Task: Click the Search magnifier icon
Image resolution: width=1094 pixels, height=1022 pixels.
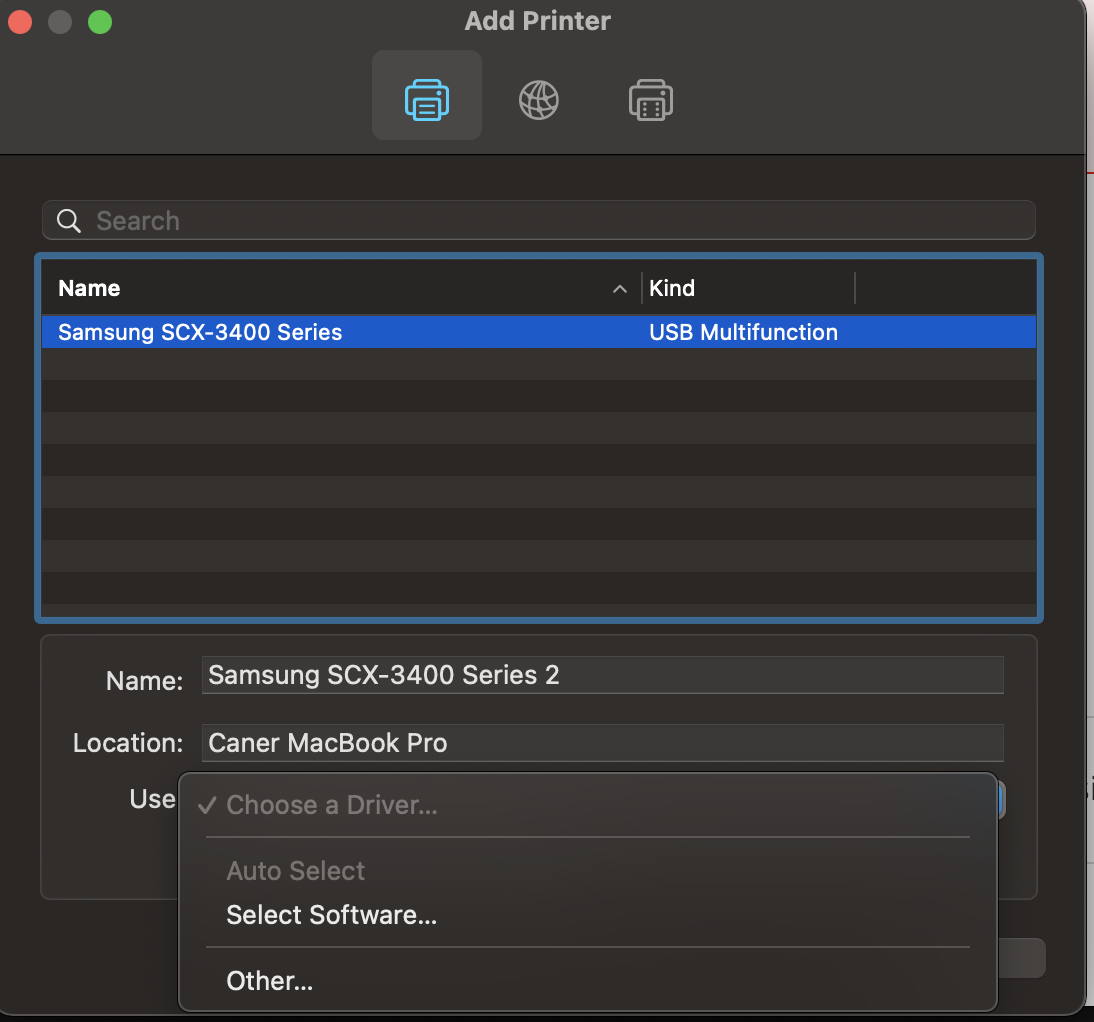Action: (x=68, y=220)
